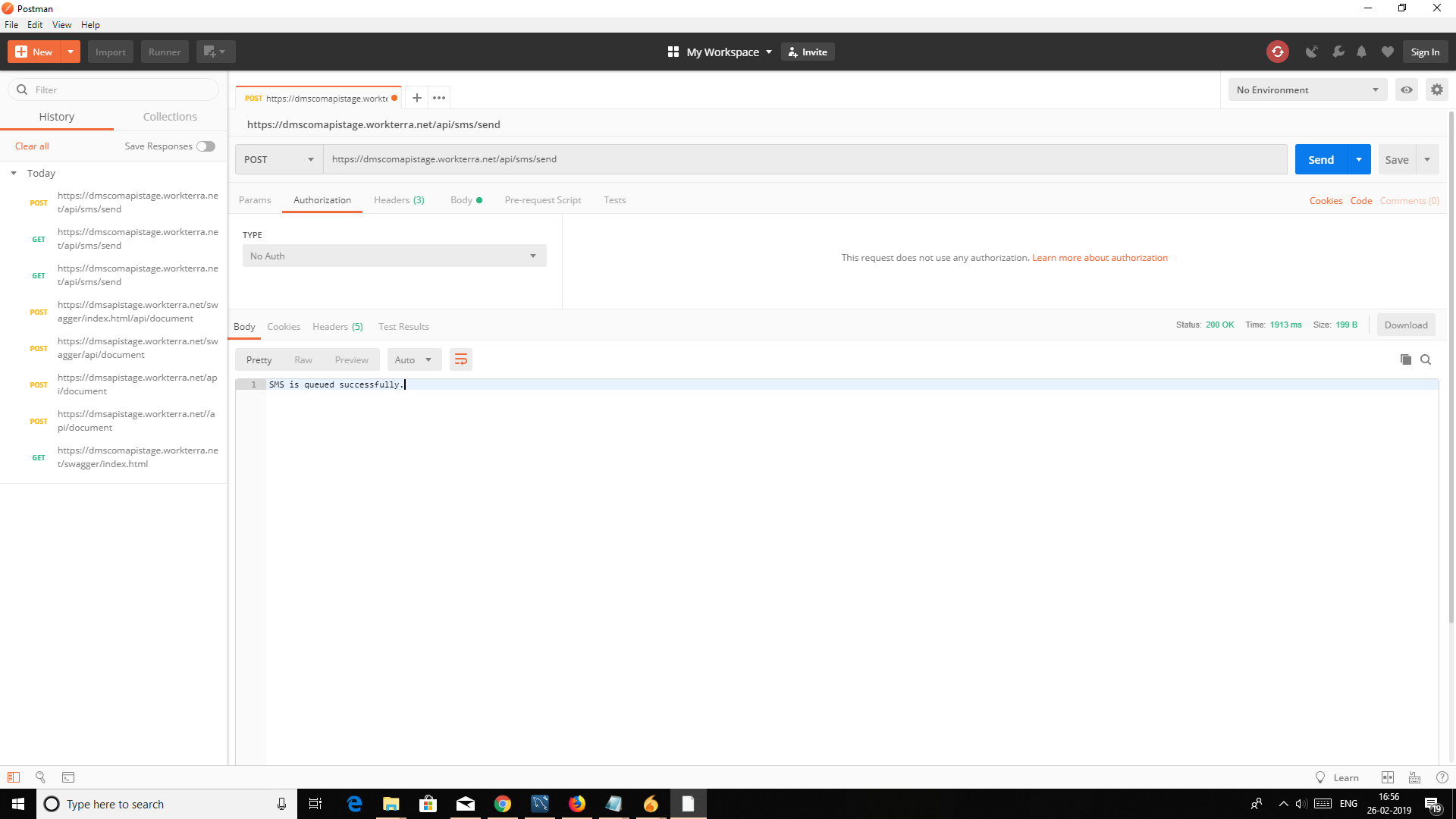Open Windows Start menu
Screen dimensions: 1456x819
18,804
